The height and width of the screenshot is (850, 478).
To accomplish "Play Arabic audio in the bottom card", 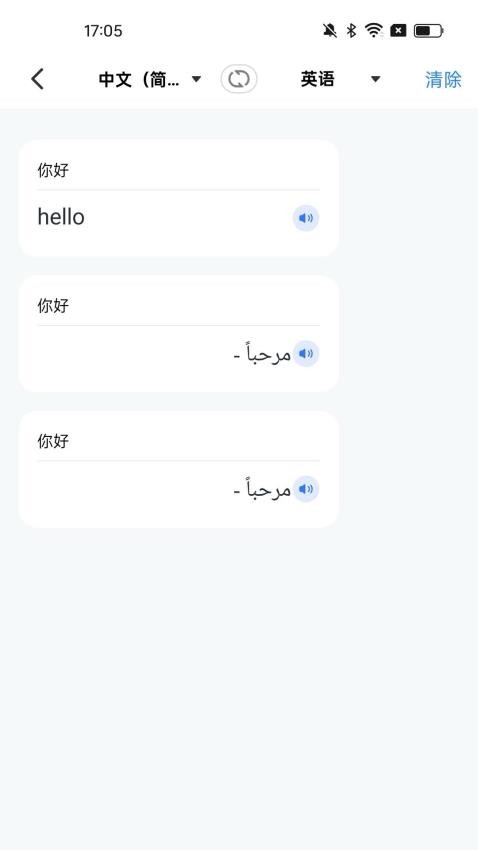I will pyautogui.click(x=306, y=489).
